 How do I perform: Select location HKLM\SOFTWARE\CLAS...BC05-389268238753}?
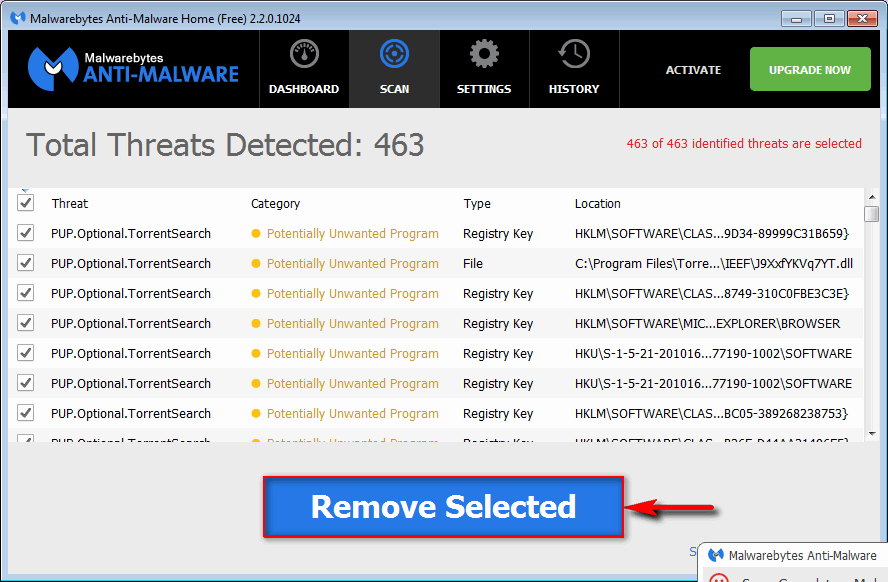pyautogui.click(x=711, y=414)
